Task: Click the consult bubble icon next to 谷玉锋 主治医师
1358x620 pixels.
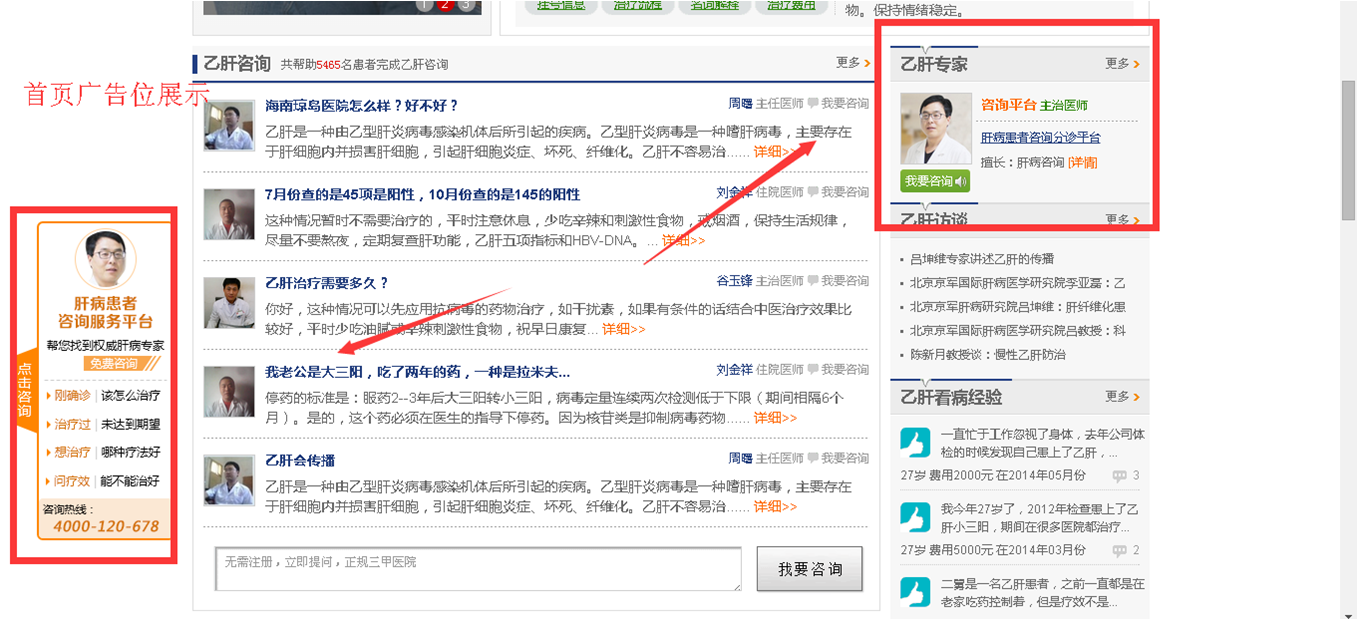Action: (x=813, y=281)
